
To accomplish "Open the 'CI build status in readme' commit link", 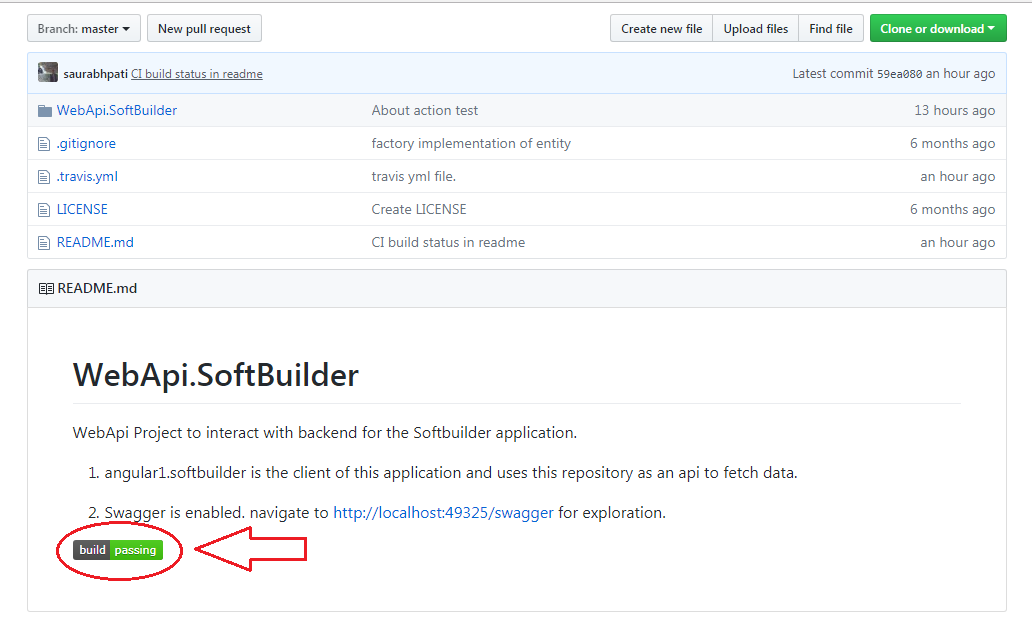I will 196,74.
